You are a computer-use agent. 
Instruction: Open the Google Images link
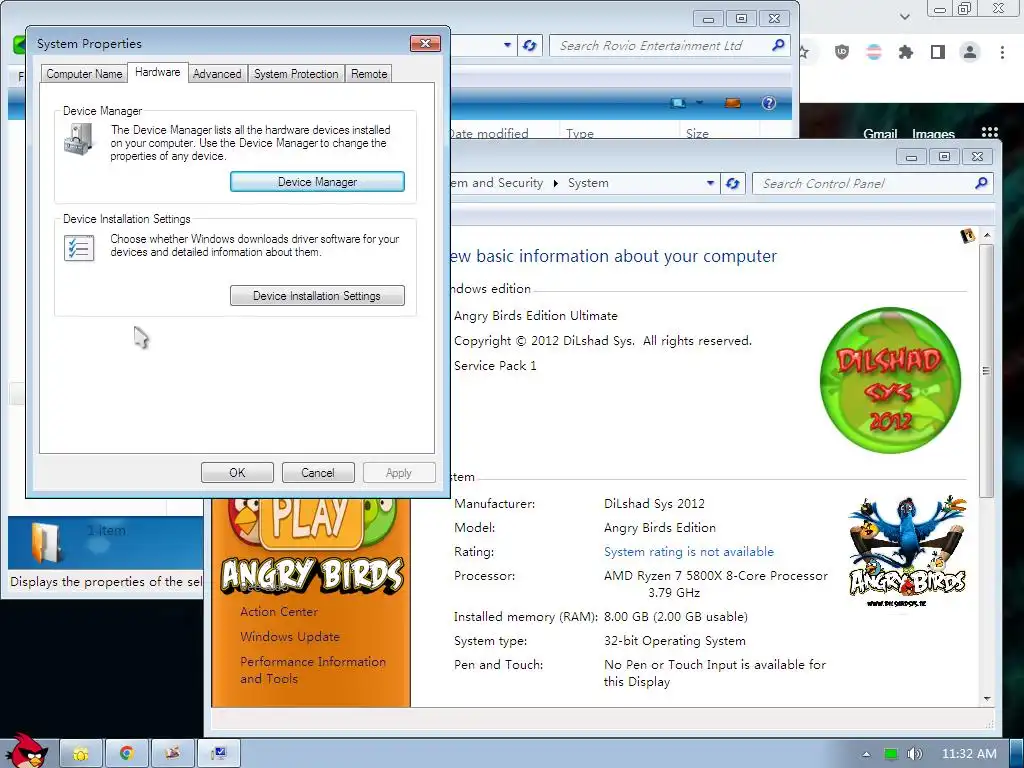click(933, 133)
